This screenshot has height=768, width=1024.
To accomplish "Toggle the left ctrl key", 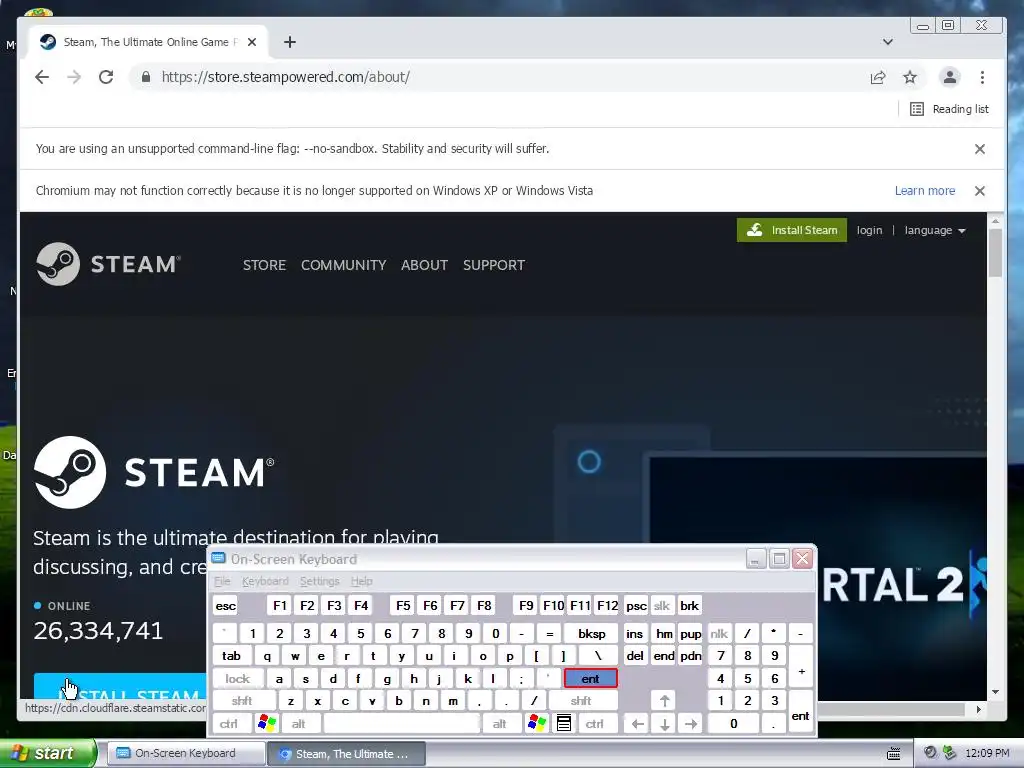I will point(229,724).
